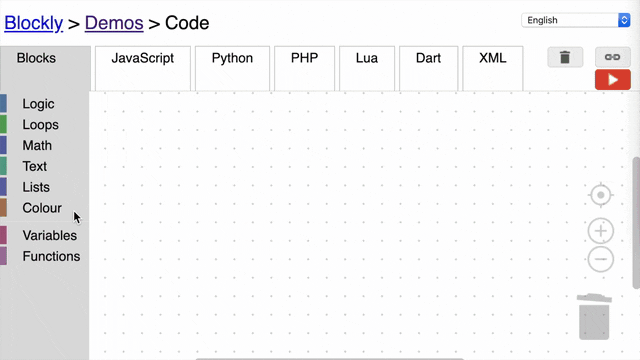The image size is (640, 360).
Task: Center the workspace with the crosshair icon
Action: [600, 195]
